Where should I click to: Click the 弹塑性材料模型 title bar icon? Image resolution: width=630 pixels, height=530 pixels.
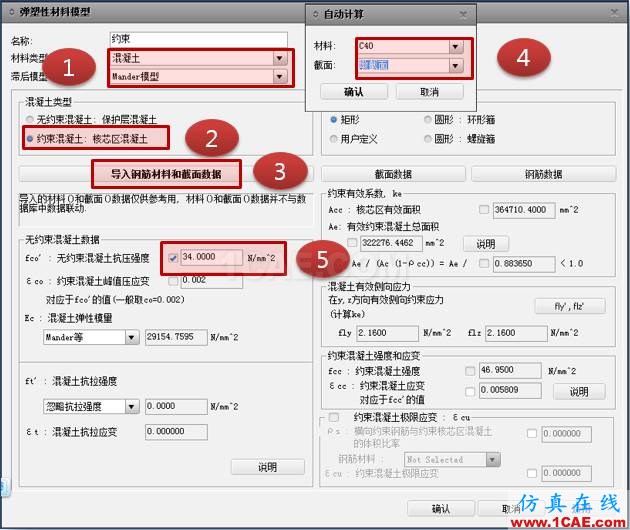coord(12,12)
